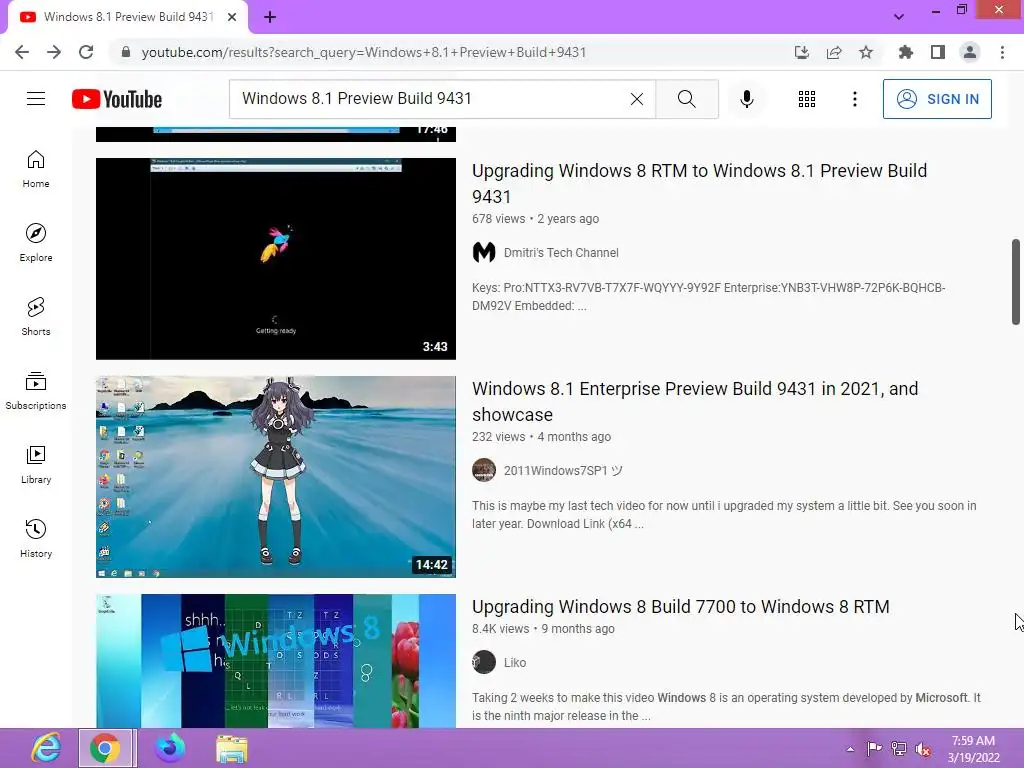This screenshot has height=768, width=1024.
Task: Click the SIGN IN button
Action: tap(937, 99)
